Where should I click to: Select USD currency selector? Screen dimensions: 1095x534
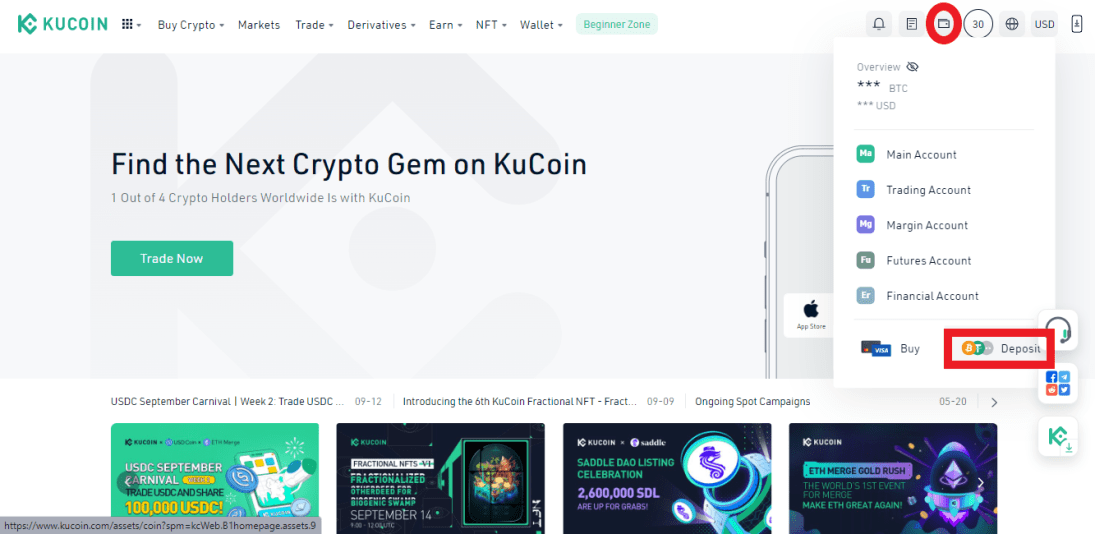pyautogui.click(x=1045, y=24)
